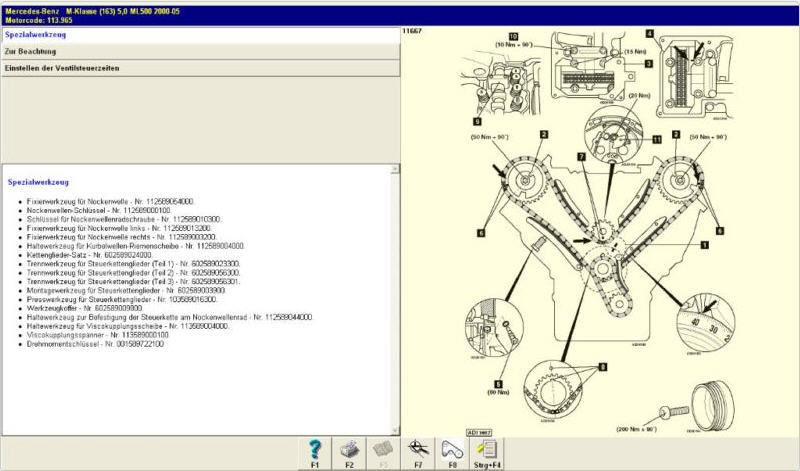800x471 pixels.
Task: Click callout number 7 in the diagram
Action: click(581, 157)
